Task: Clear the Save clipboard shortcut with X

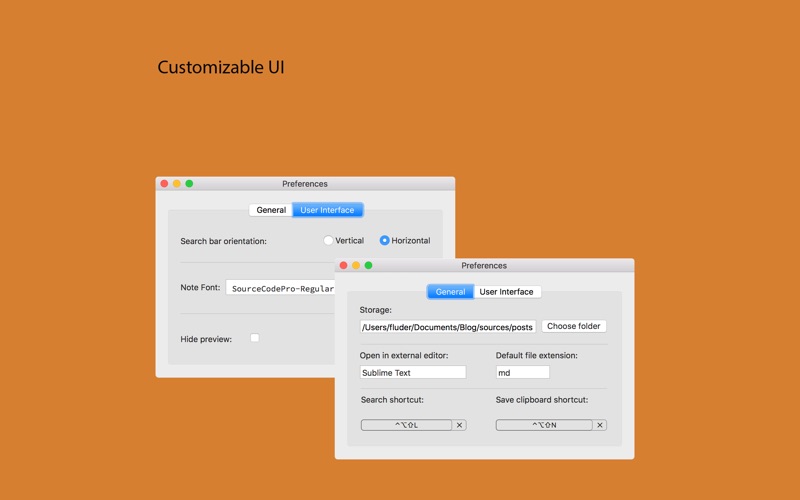Action: pos(600,425)
